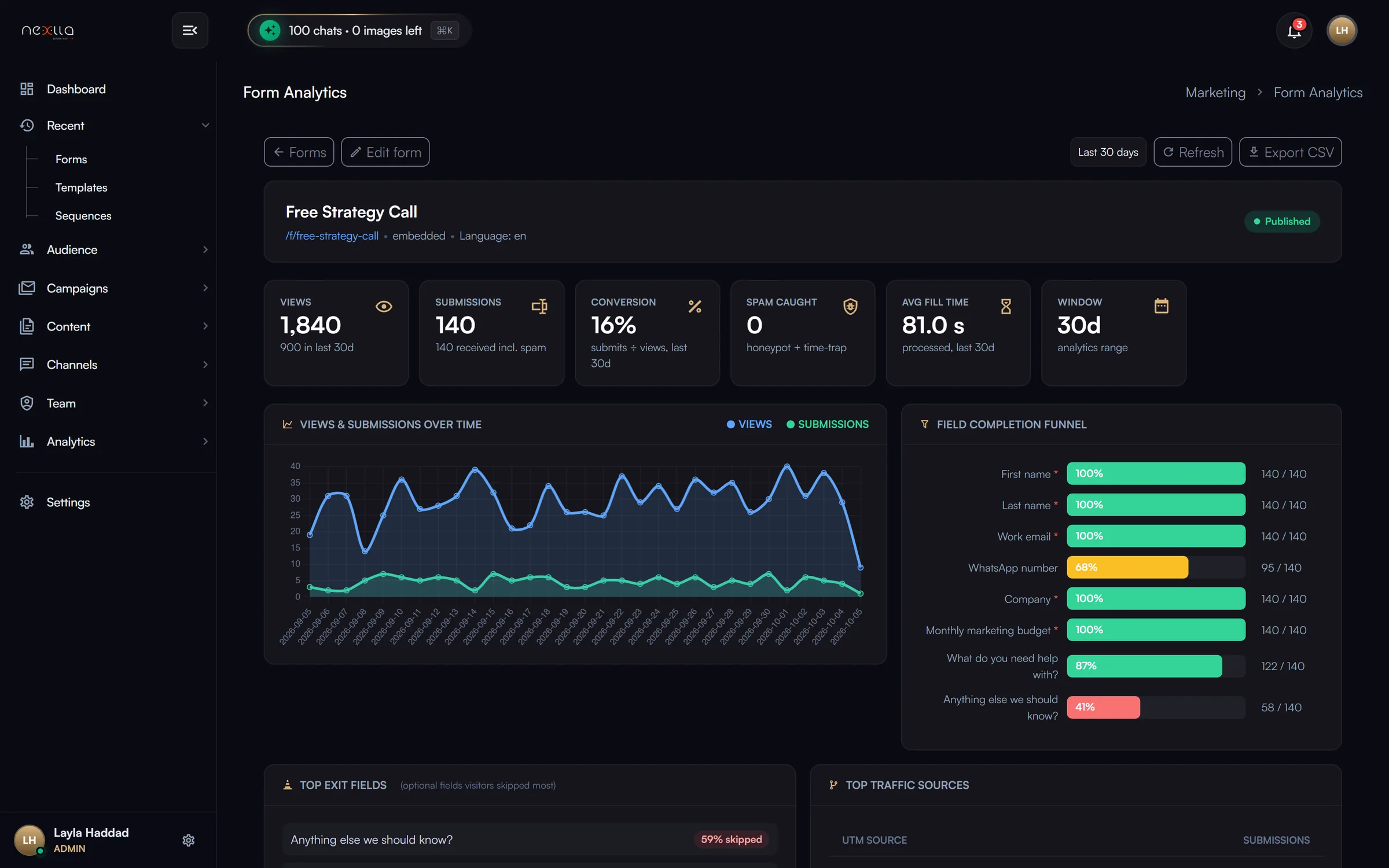Click the hourglass icon on Avg Fill Time card

(x=1006, y=306)
